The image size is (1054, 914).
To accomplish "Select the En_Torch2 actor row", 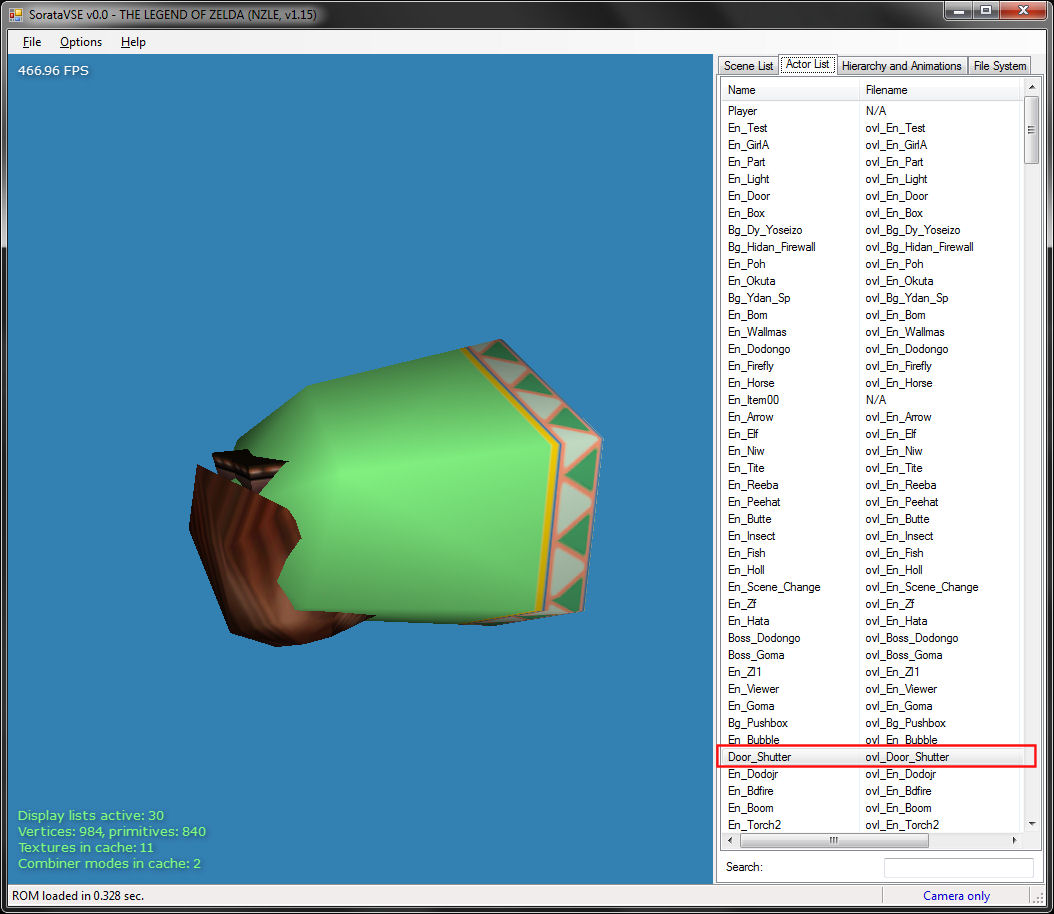I will pos(873,825).
